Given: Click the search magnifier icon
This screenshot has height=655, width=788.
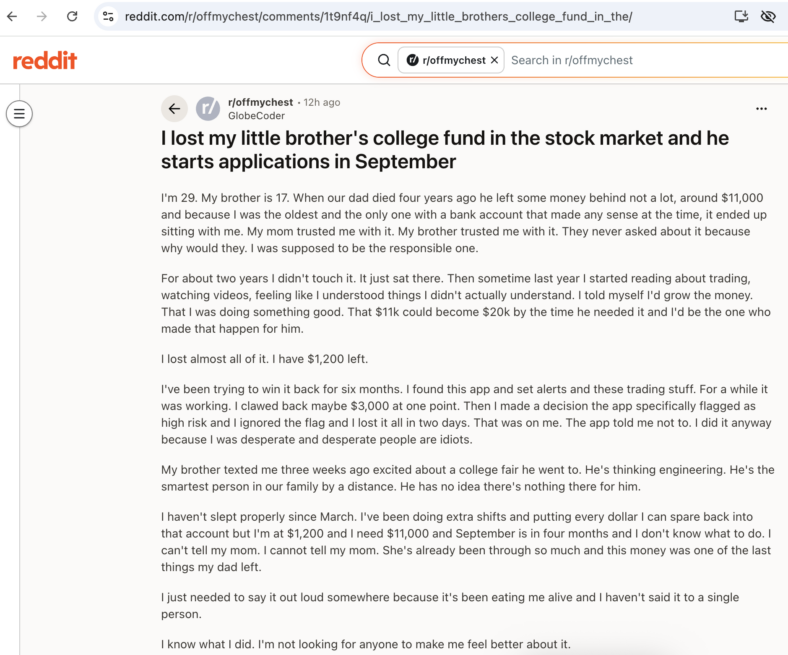Looking at the screenshot, I should click(384, 60).
